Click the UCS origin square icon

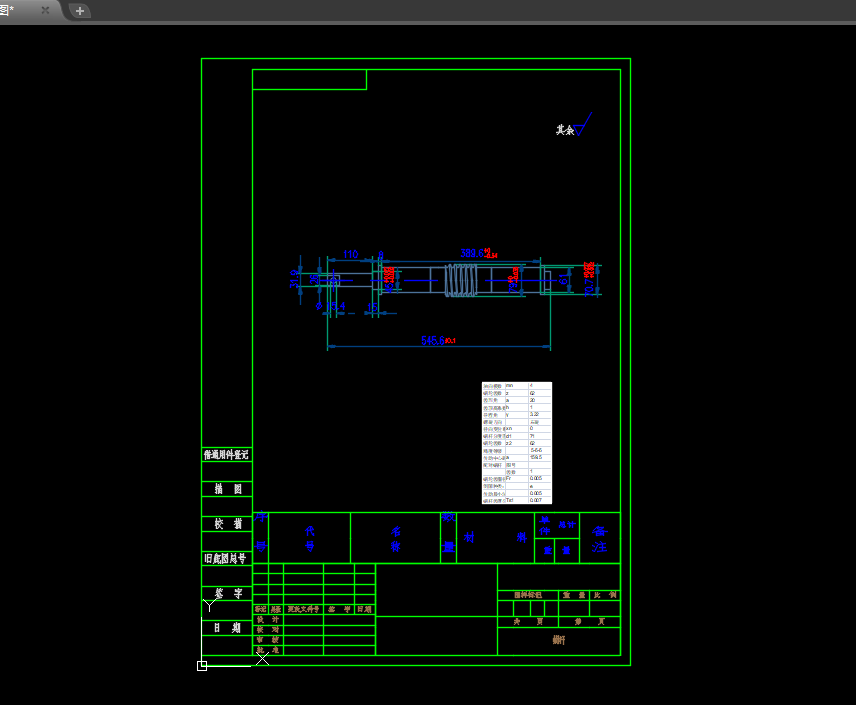[x=202, y=666]
